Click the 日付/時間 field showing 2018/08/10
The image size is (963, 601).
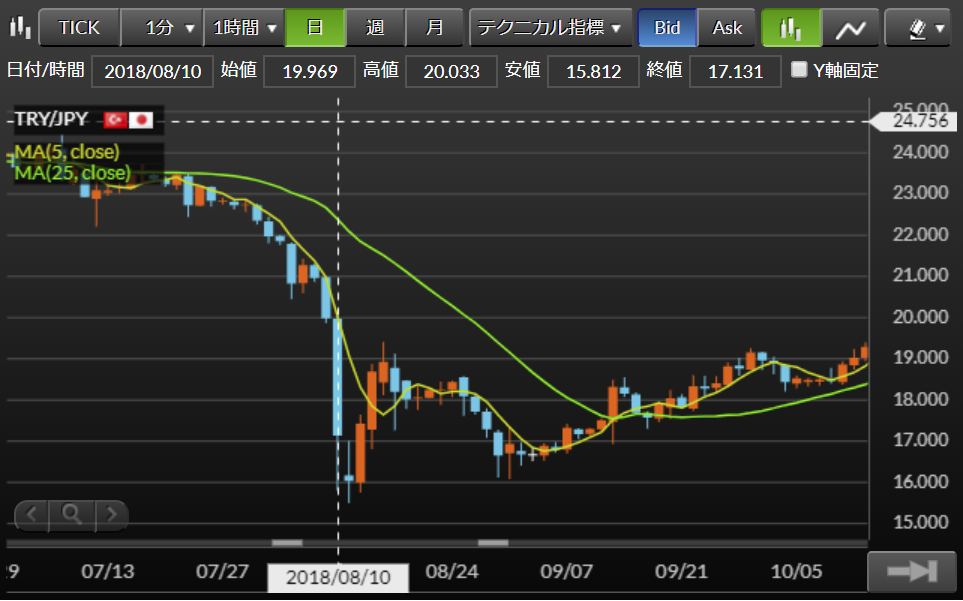(152, 71)
